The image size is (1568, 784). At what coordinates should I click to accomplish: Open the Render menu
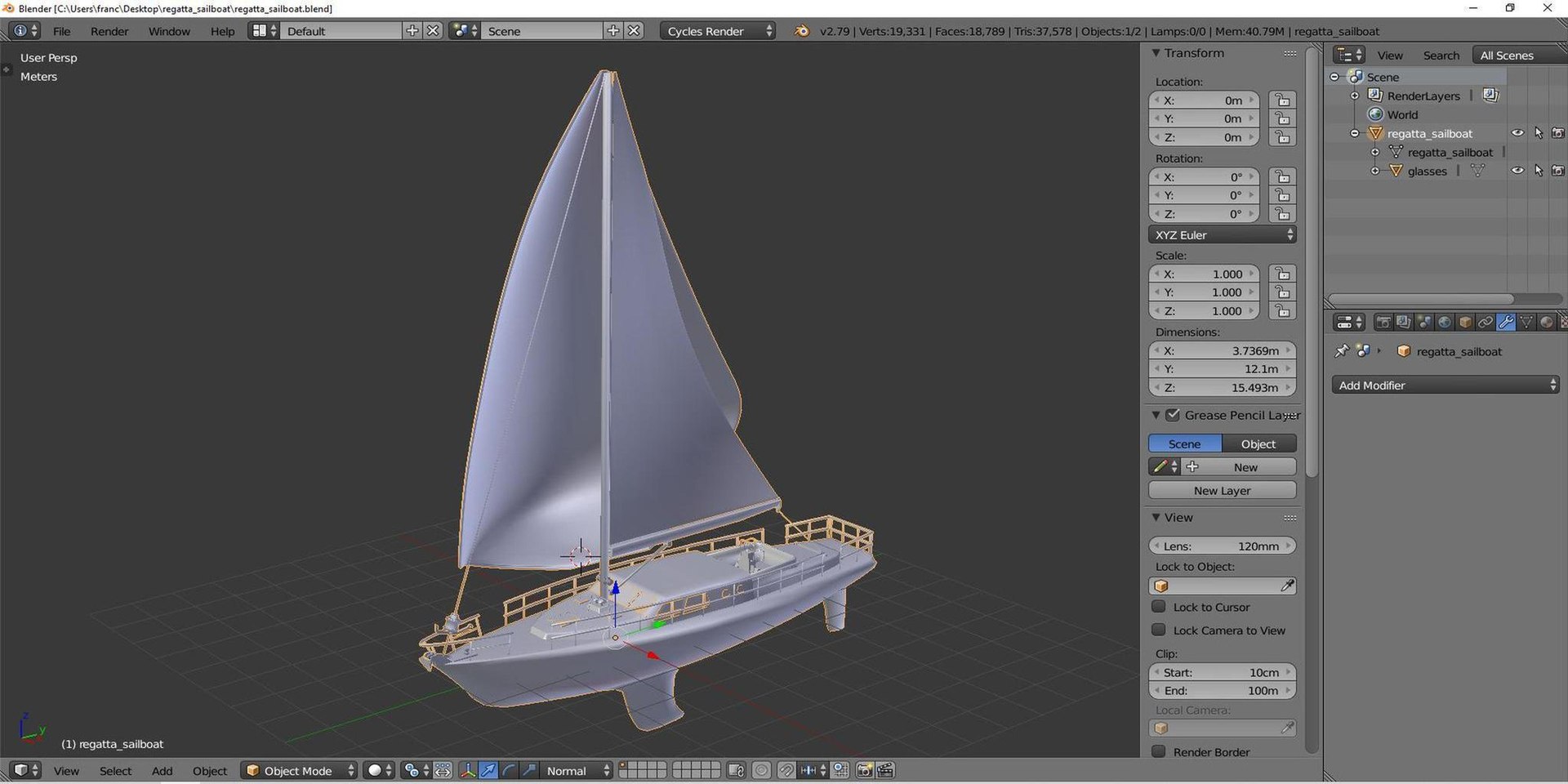(109, 31)
